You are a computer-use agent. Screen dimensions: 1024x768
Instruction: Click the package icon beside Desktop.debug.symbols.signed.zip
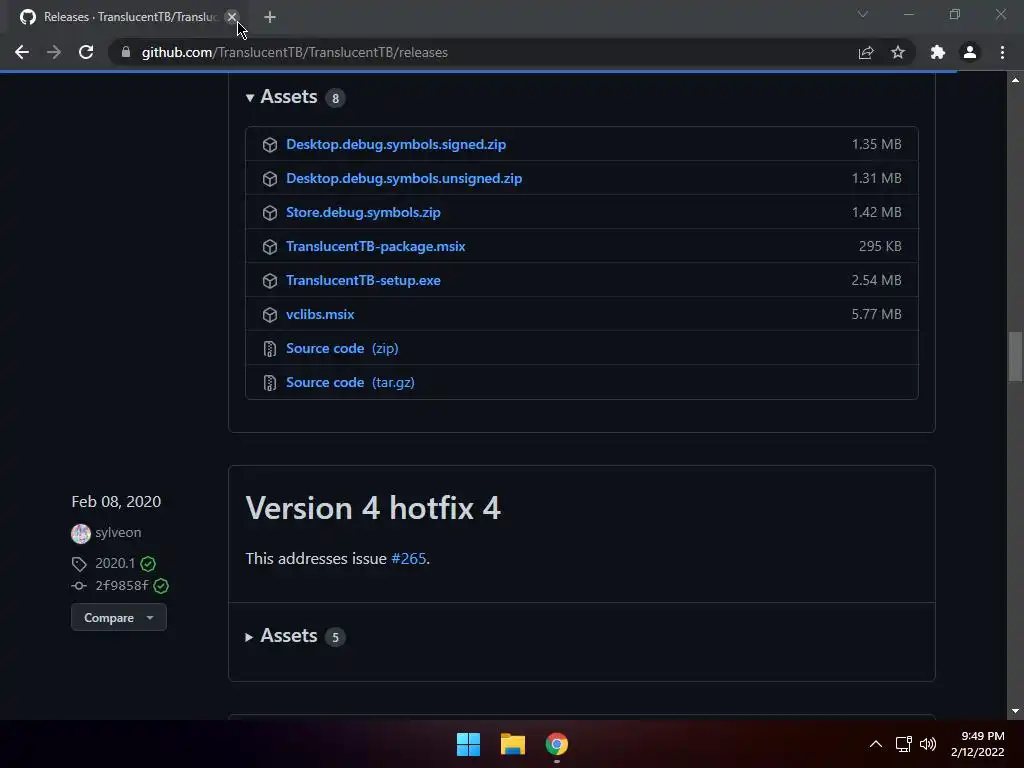coord(270,145)
